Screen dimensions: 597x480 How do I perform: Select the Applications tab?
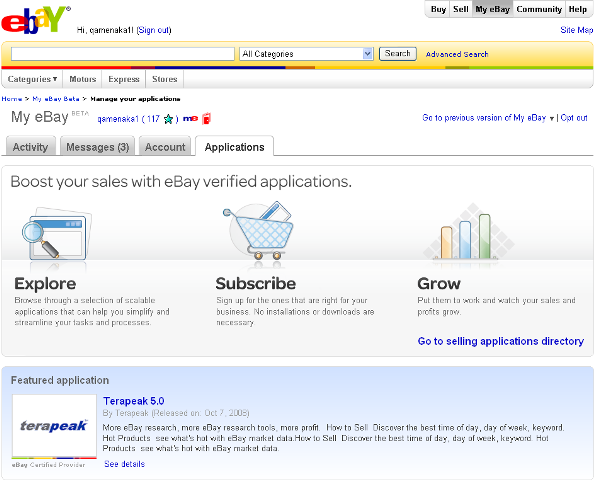click(x=235, y=147)
